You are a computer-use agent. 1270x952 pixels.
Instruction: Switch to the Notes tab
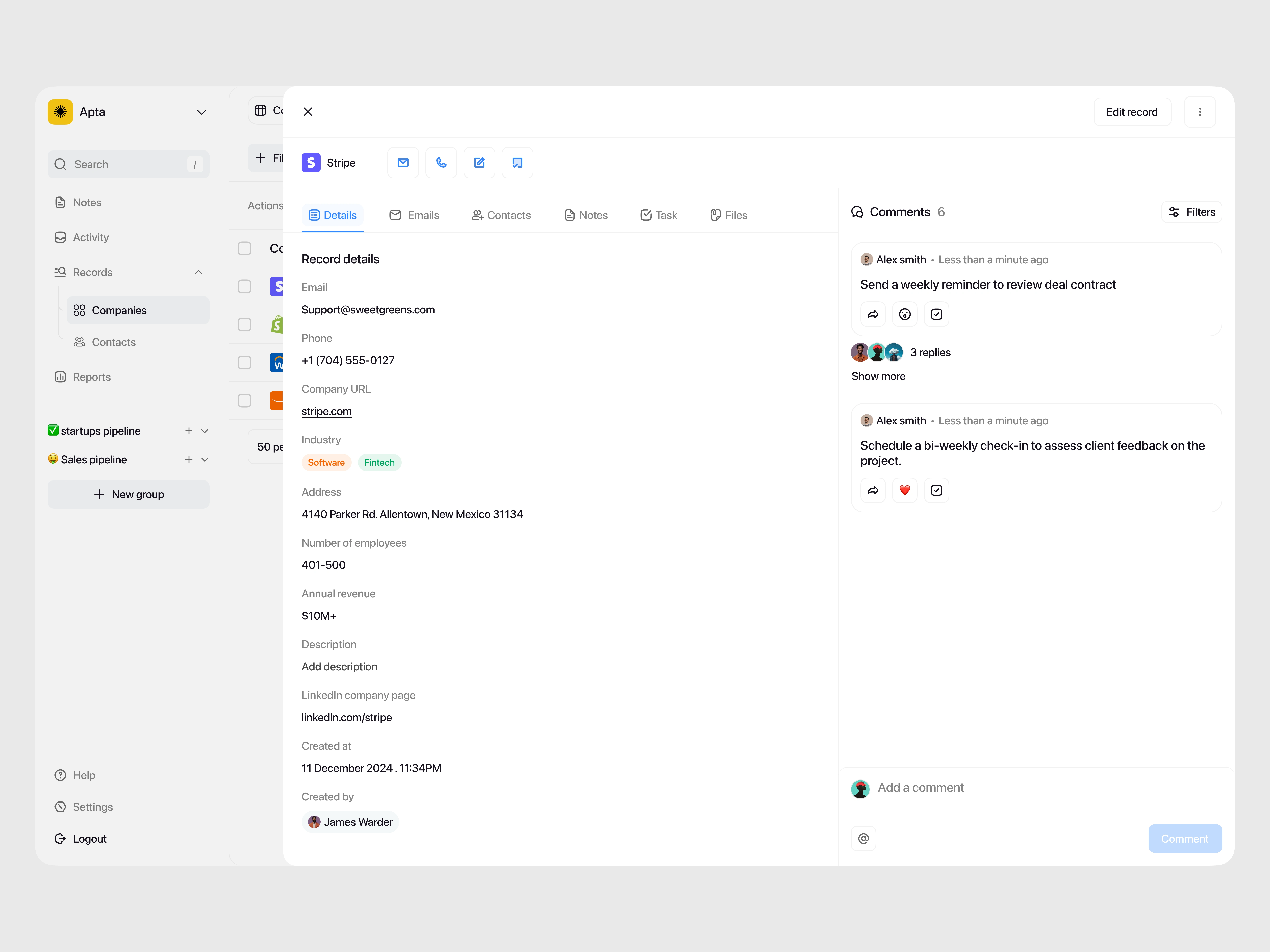pyautogui.click(x=586, y=215)
